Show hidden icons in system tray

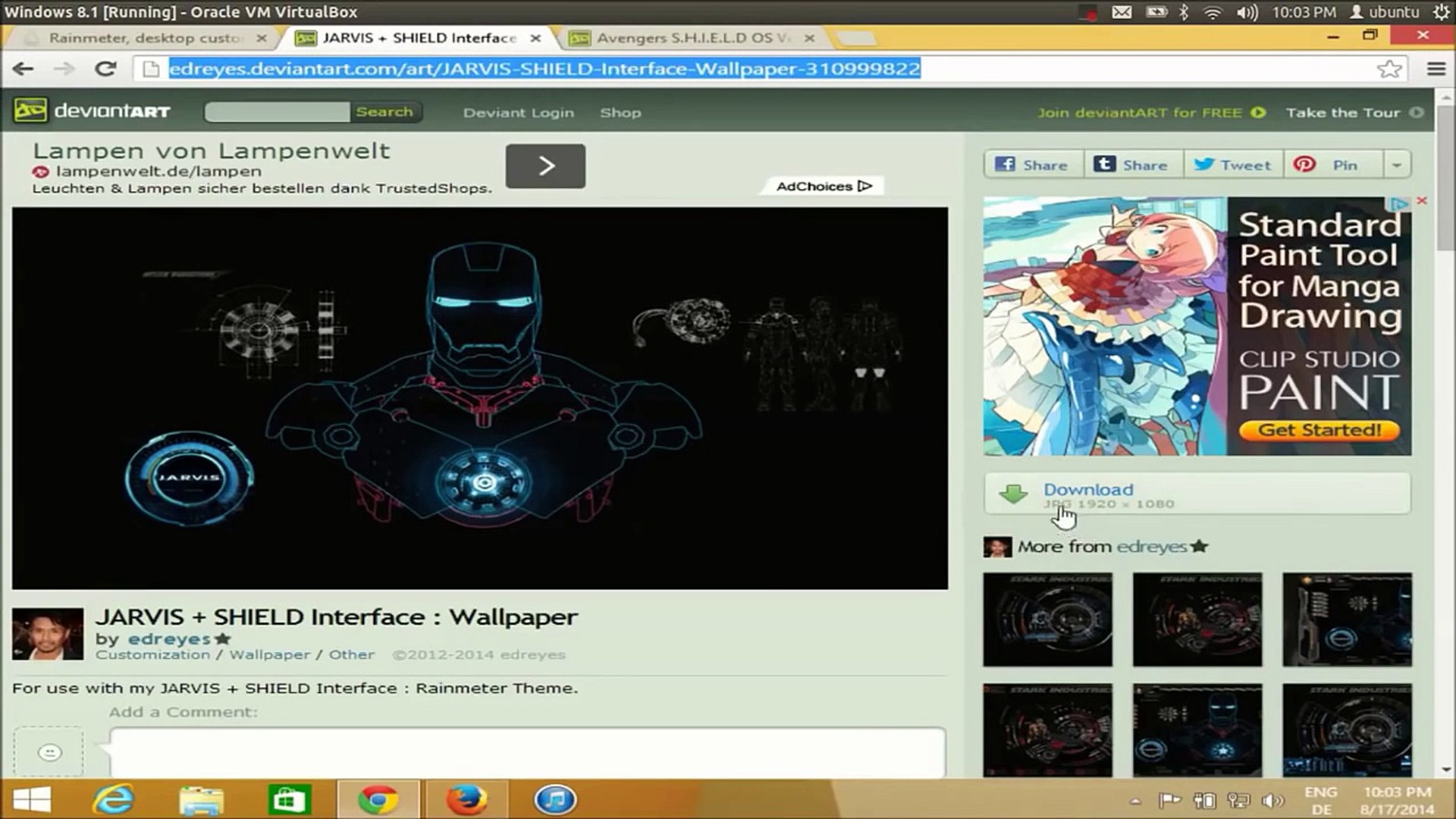tap(1134, 799)
